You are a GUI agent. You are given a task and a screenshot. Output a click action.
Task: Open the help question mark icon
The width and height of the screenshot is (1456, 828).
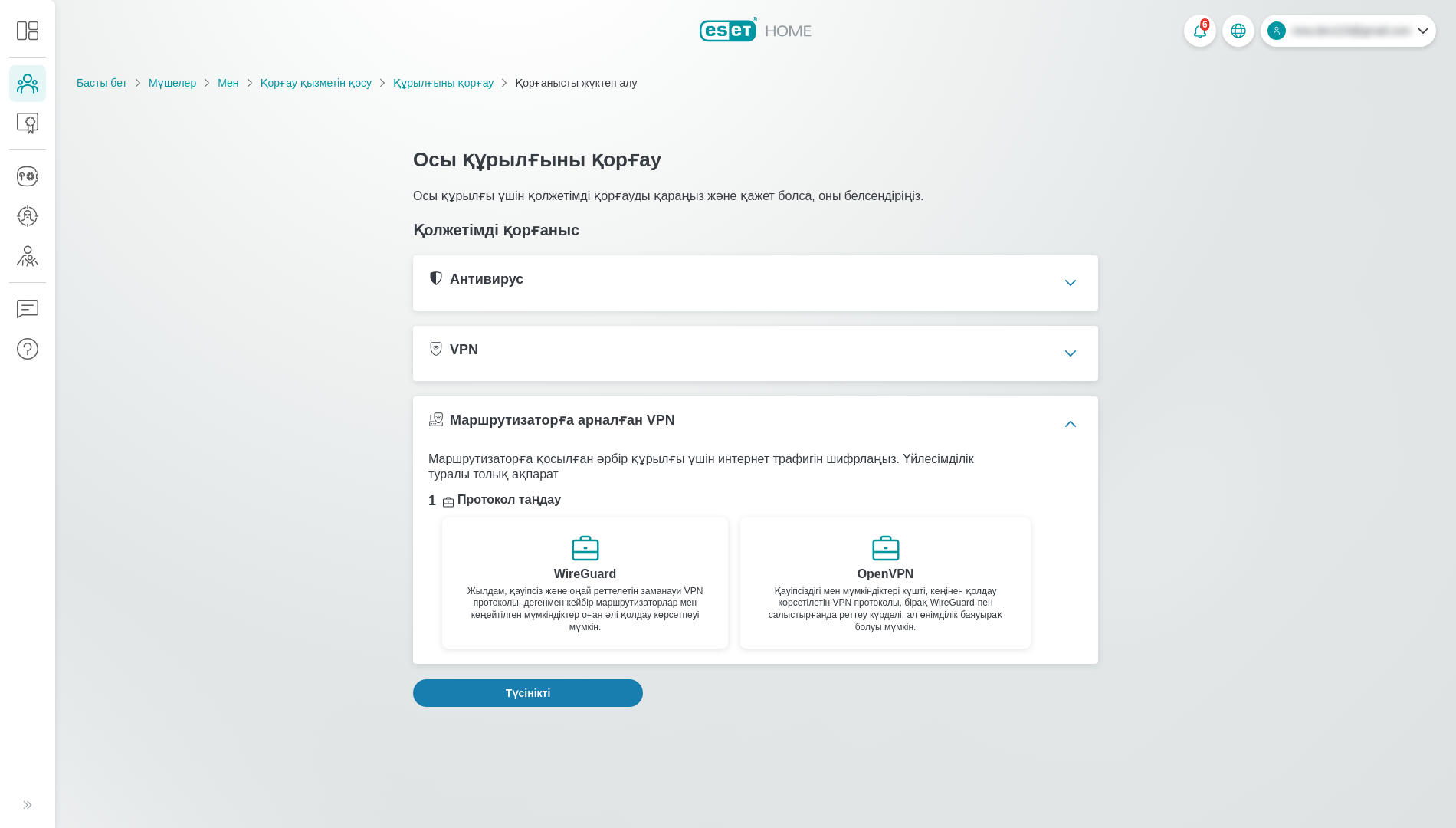point(28,349)
